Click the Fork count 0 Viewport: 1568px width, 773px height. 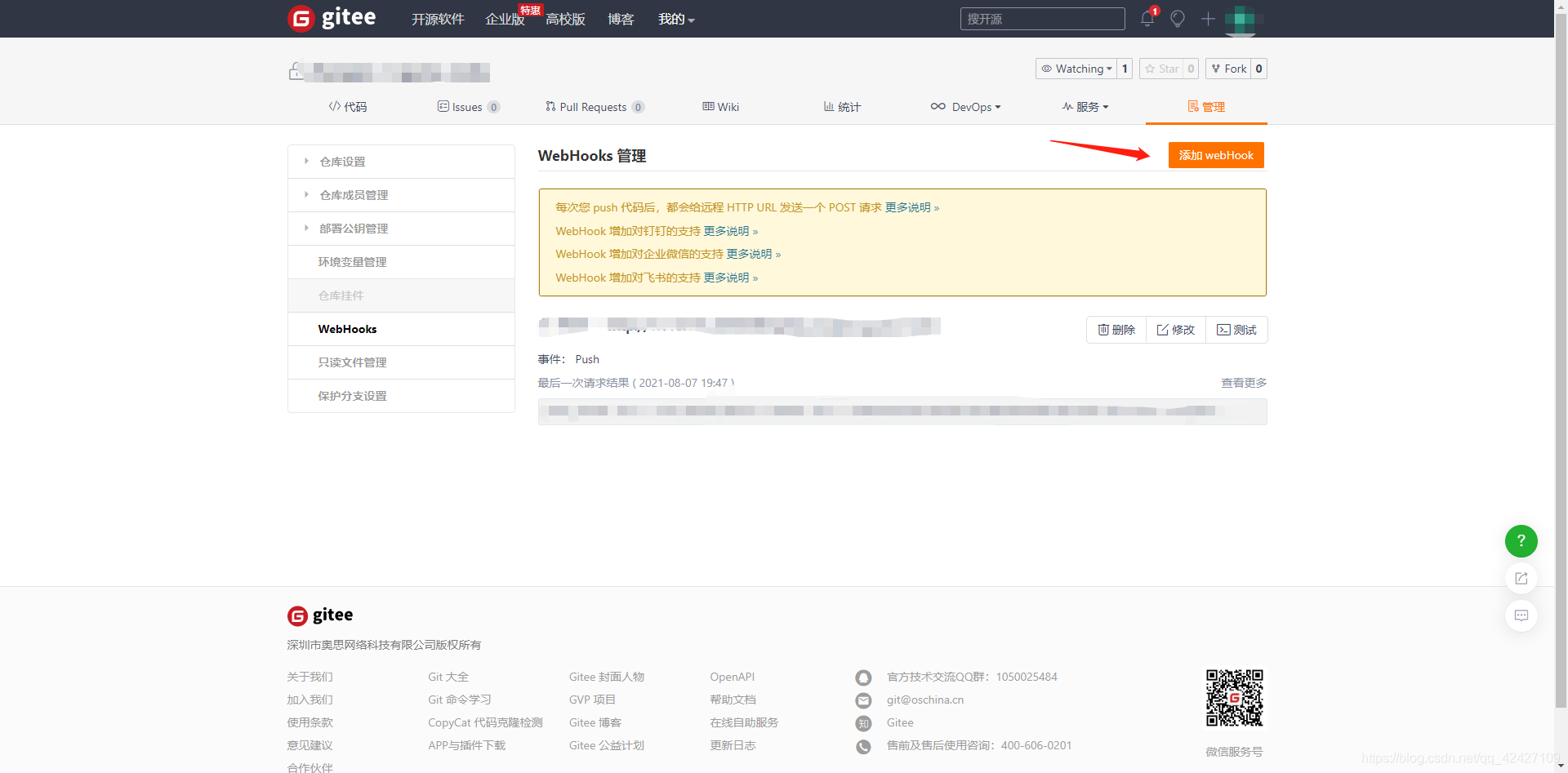coord(1258,69)
